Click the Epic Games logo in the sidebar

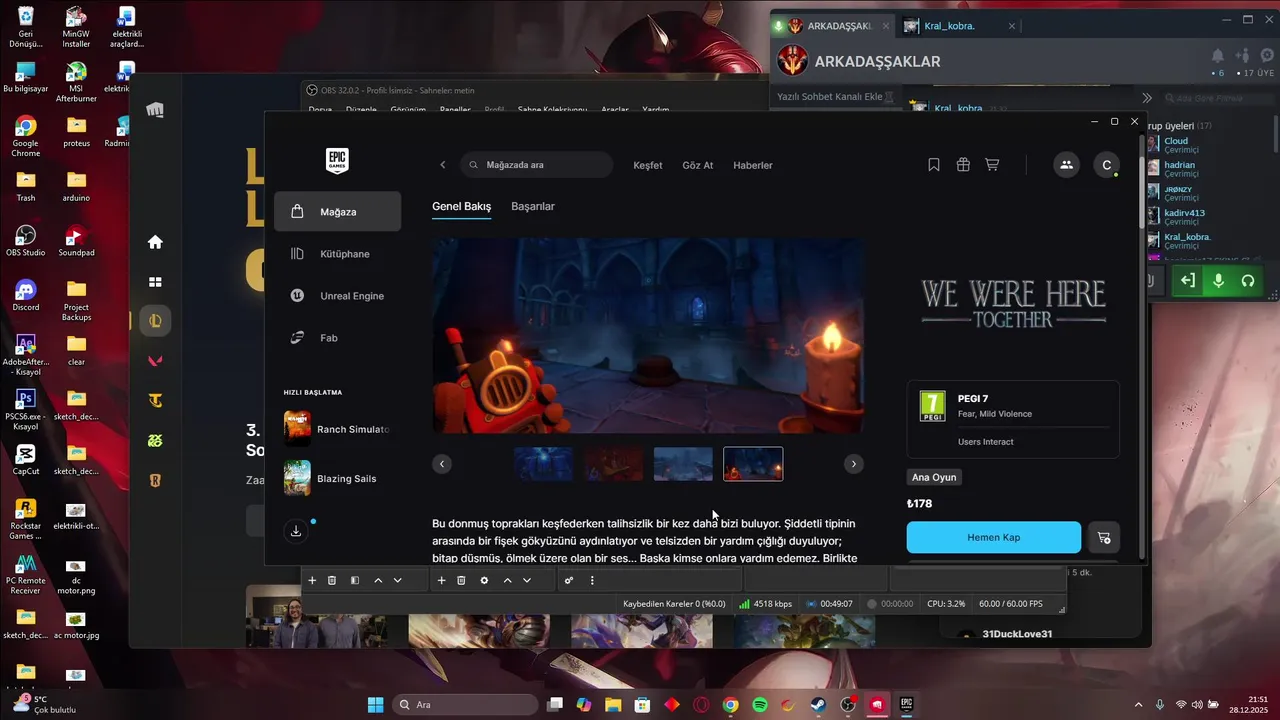click(337, 160)
